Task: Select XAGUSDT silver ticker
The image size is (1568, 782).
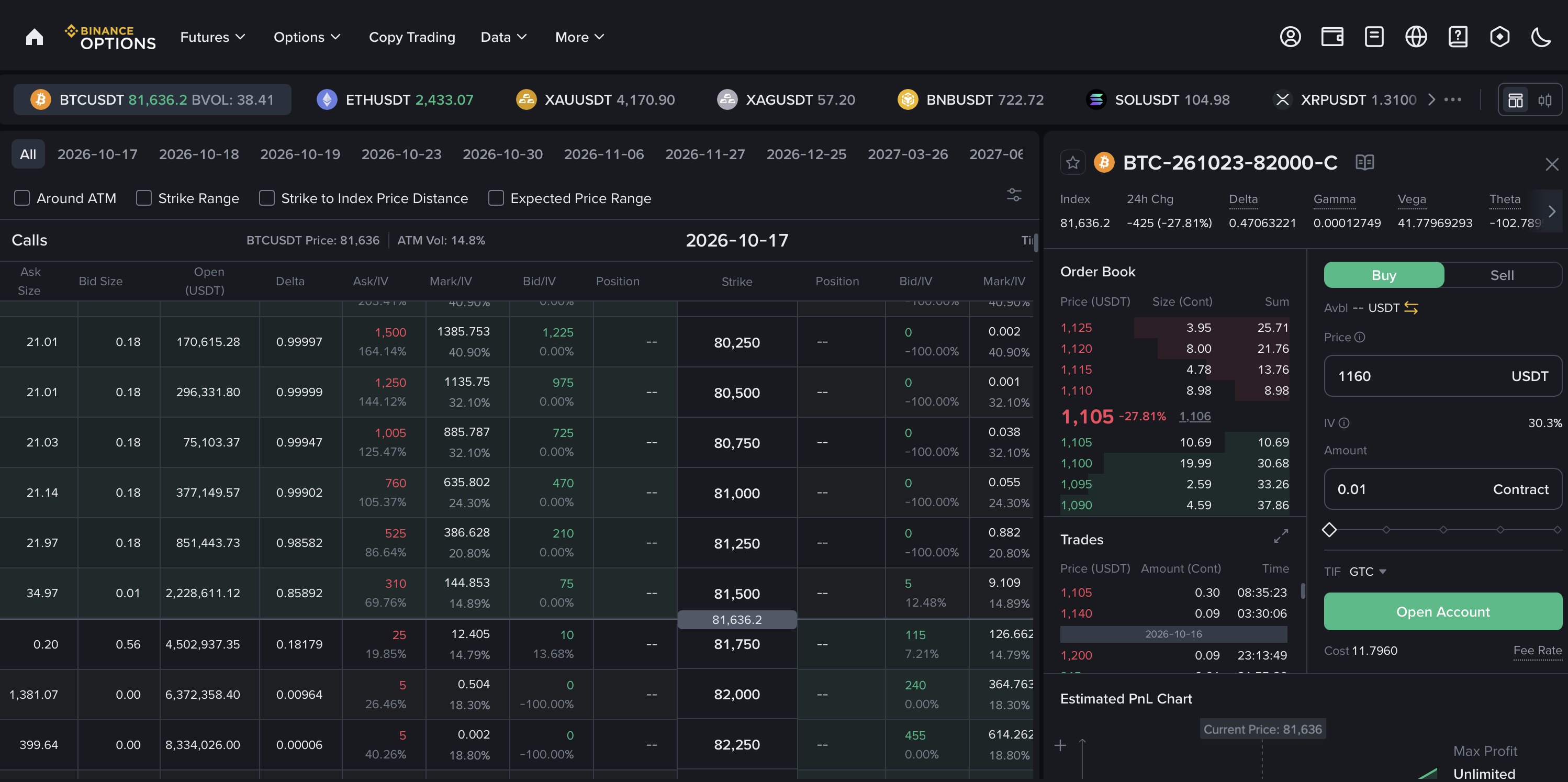Action: [786, 99]
